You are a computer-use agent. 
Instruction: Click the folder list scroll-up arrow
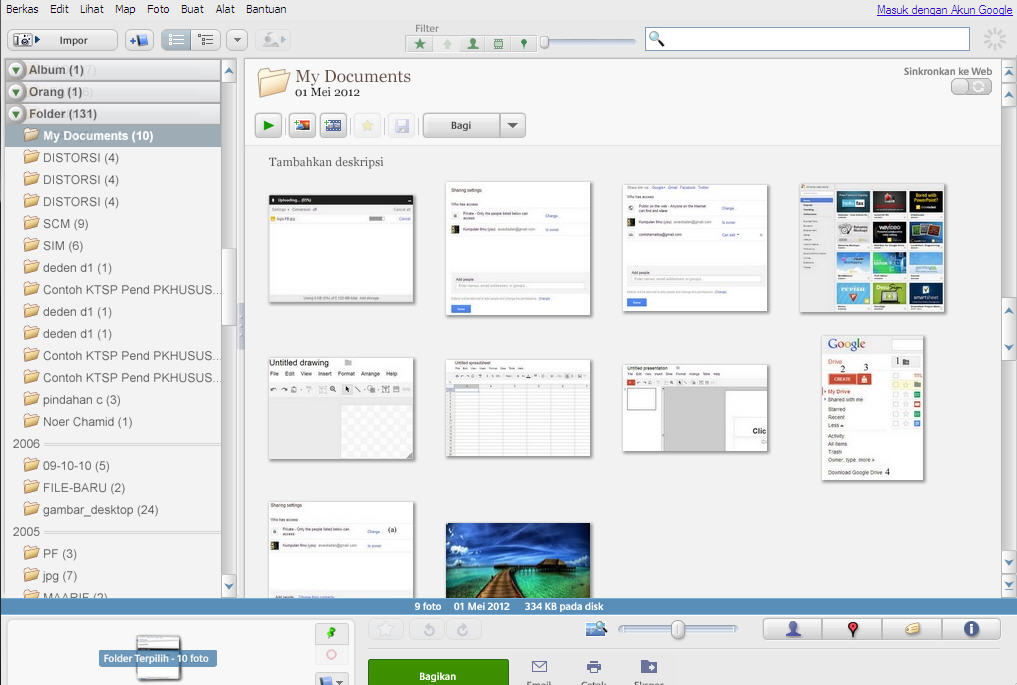pyautogui.click(x=229, y=71)
